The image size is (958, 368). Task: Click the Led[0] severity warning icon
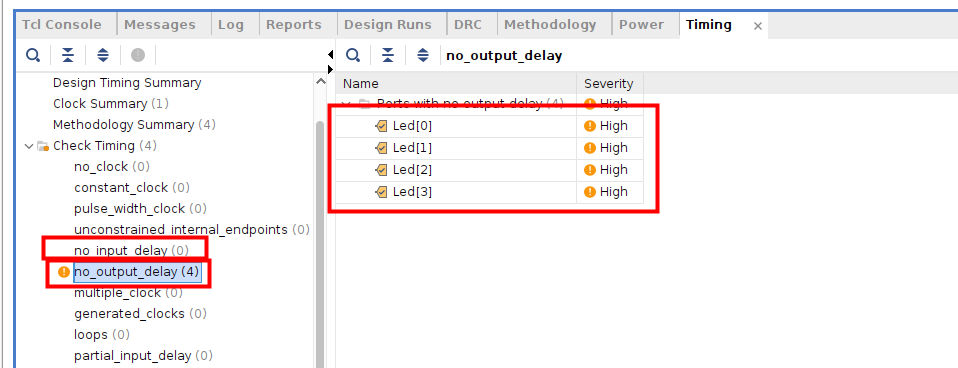tap(590, 126)
